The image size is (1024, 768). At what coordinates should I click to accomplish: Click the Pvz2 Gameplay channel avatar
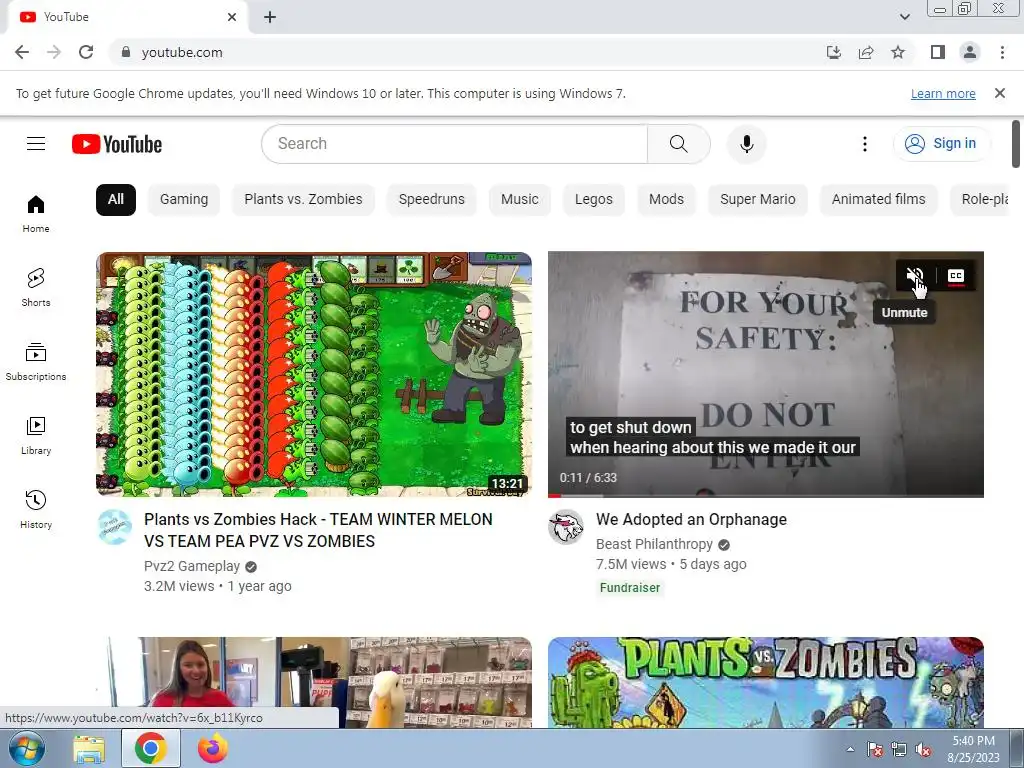click(x=115, y=526)
